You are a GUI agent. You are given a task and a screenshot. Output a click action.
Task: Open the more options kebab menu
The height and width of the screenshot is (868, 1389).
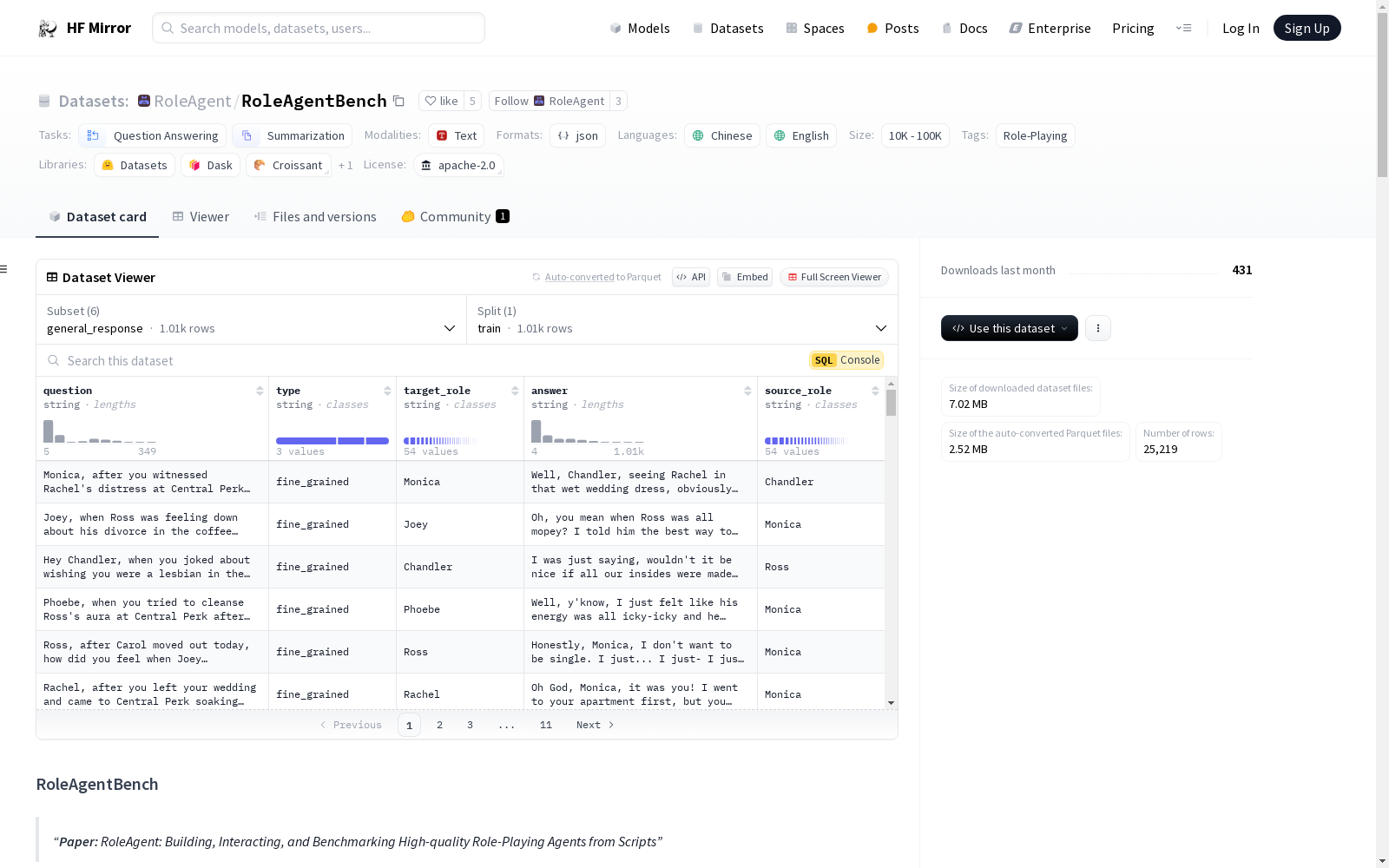point(1098,328)
